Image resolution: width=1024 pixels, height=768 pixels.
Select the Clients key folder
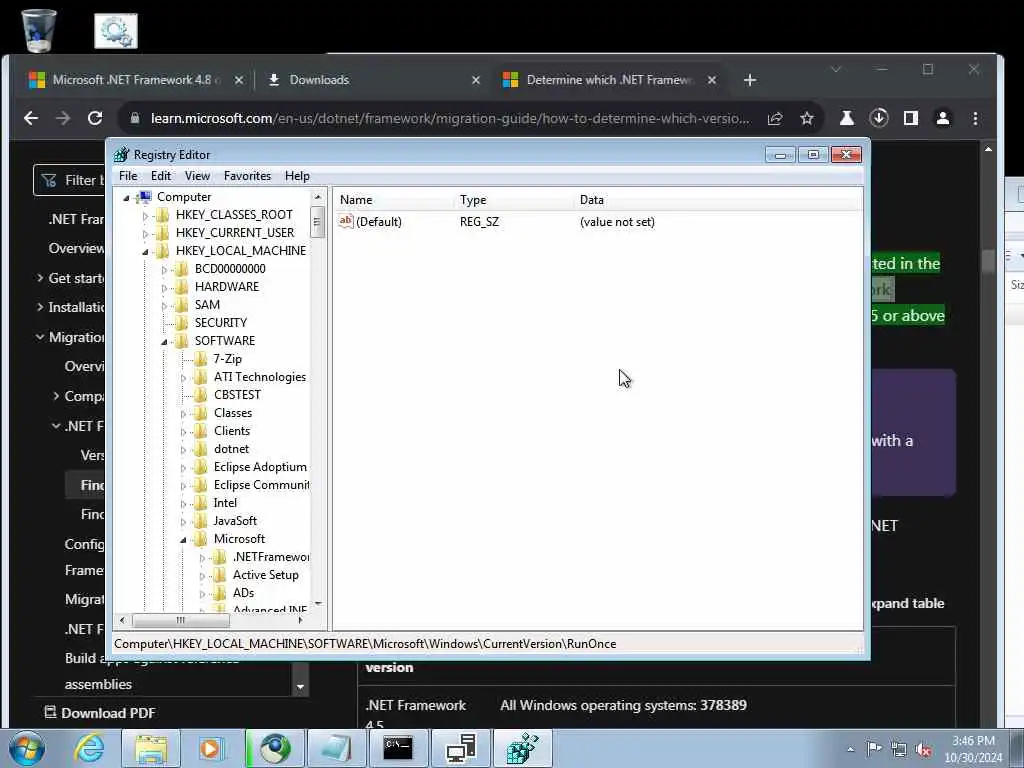coord(232,431)
